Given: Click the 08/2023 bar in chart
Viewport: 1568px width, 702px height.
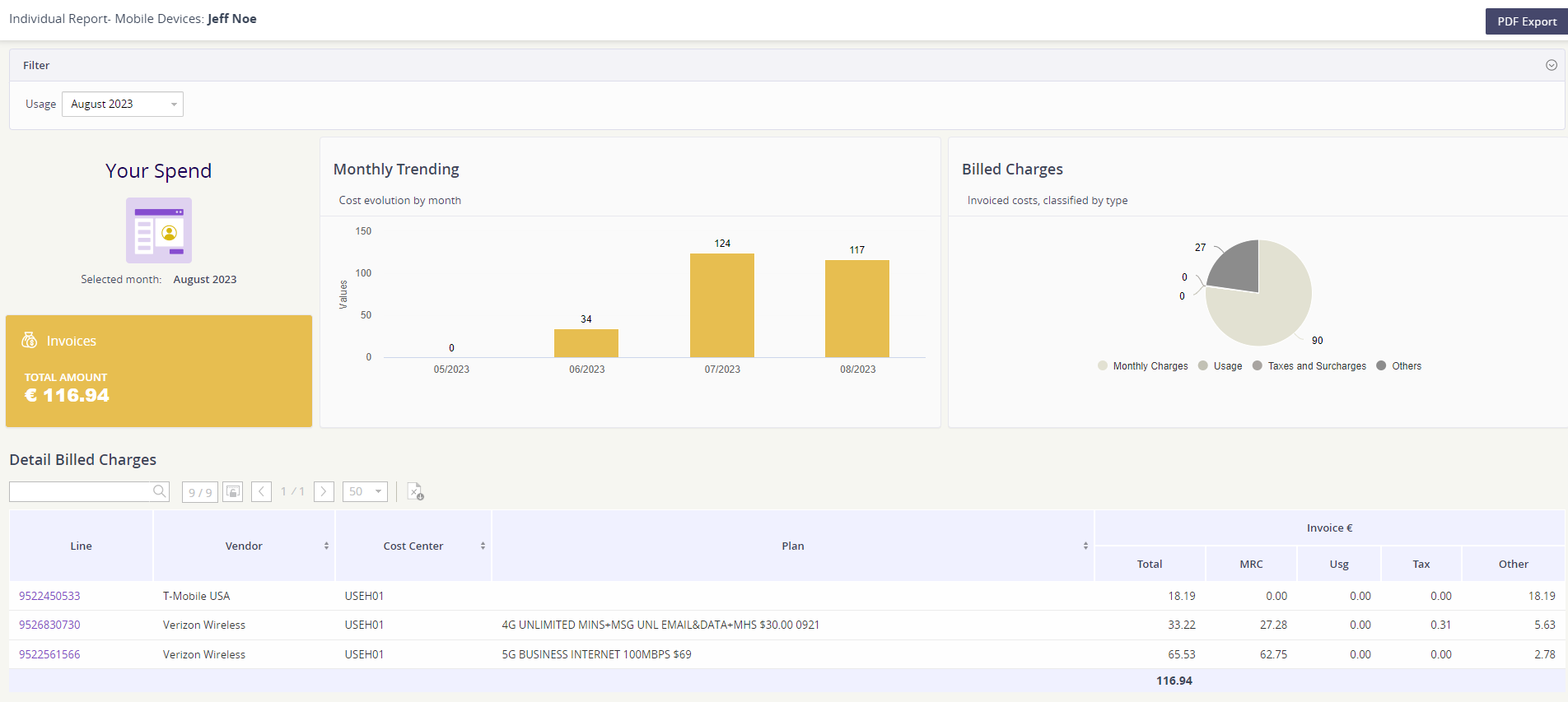Looking at the screenshot, I should coord(857,309).
